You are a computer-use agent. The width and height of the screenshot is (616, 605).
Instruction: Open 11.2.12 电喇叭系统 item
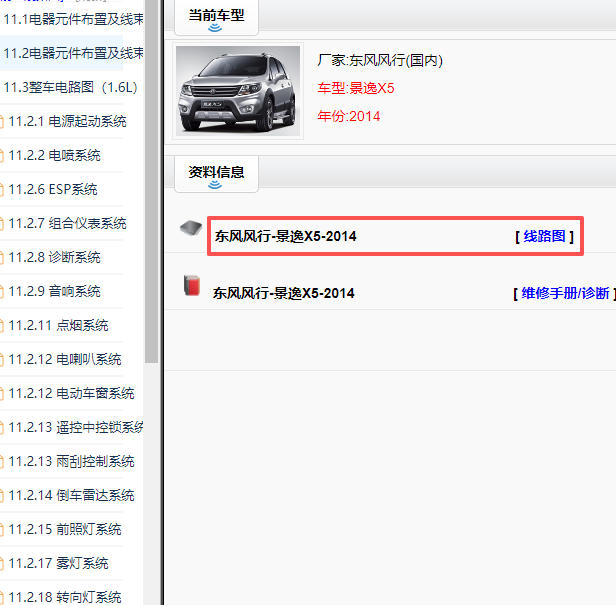[65, 359]
